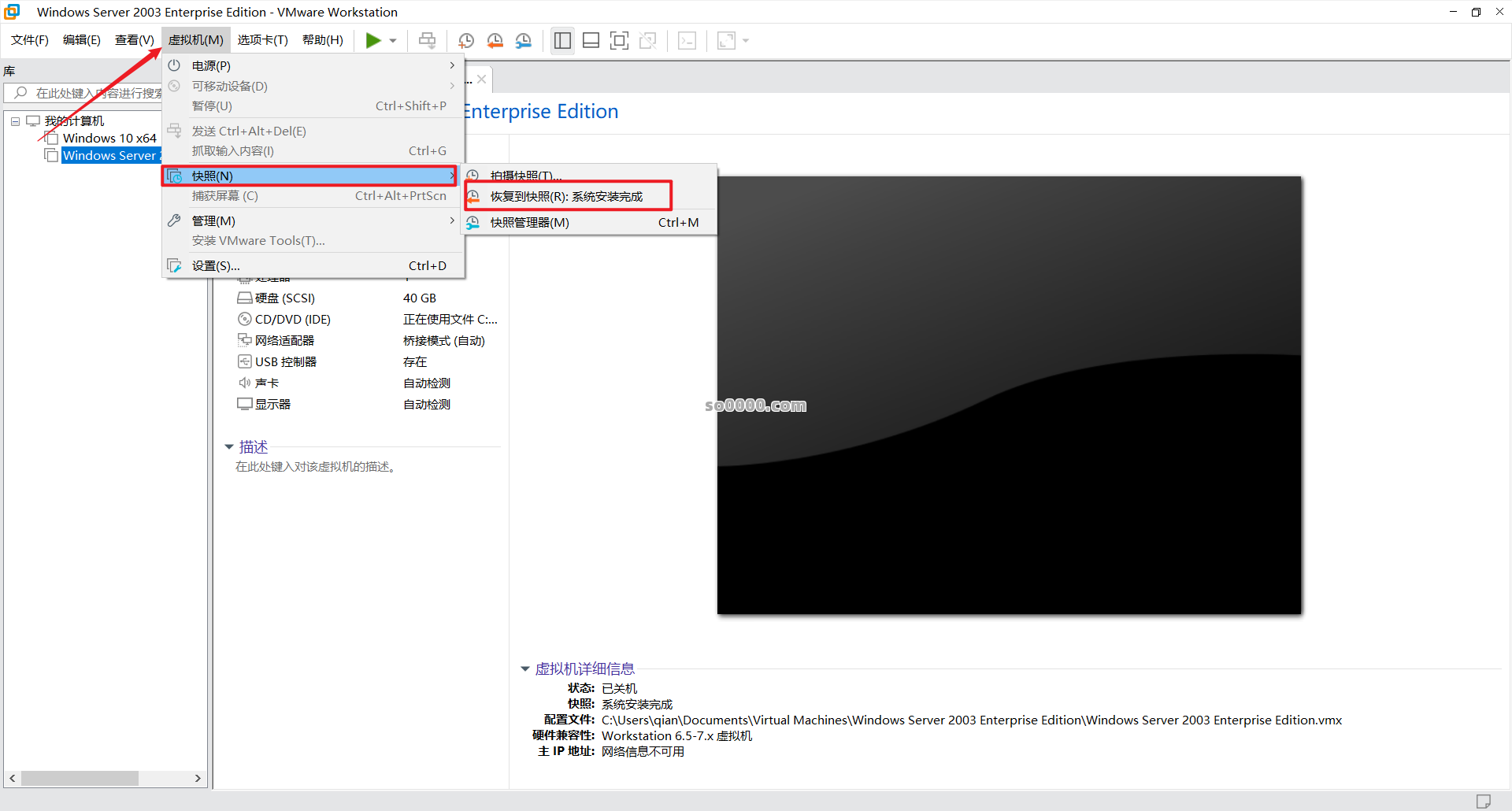Image resolution: width=1512 pixels, height=811 pixels.
Task: Open Snapshot Manager with the clock-wrench icon
Action: click(524, 40)
